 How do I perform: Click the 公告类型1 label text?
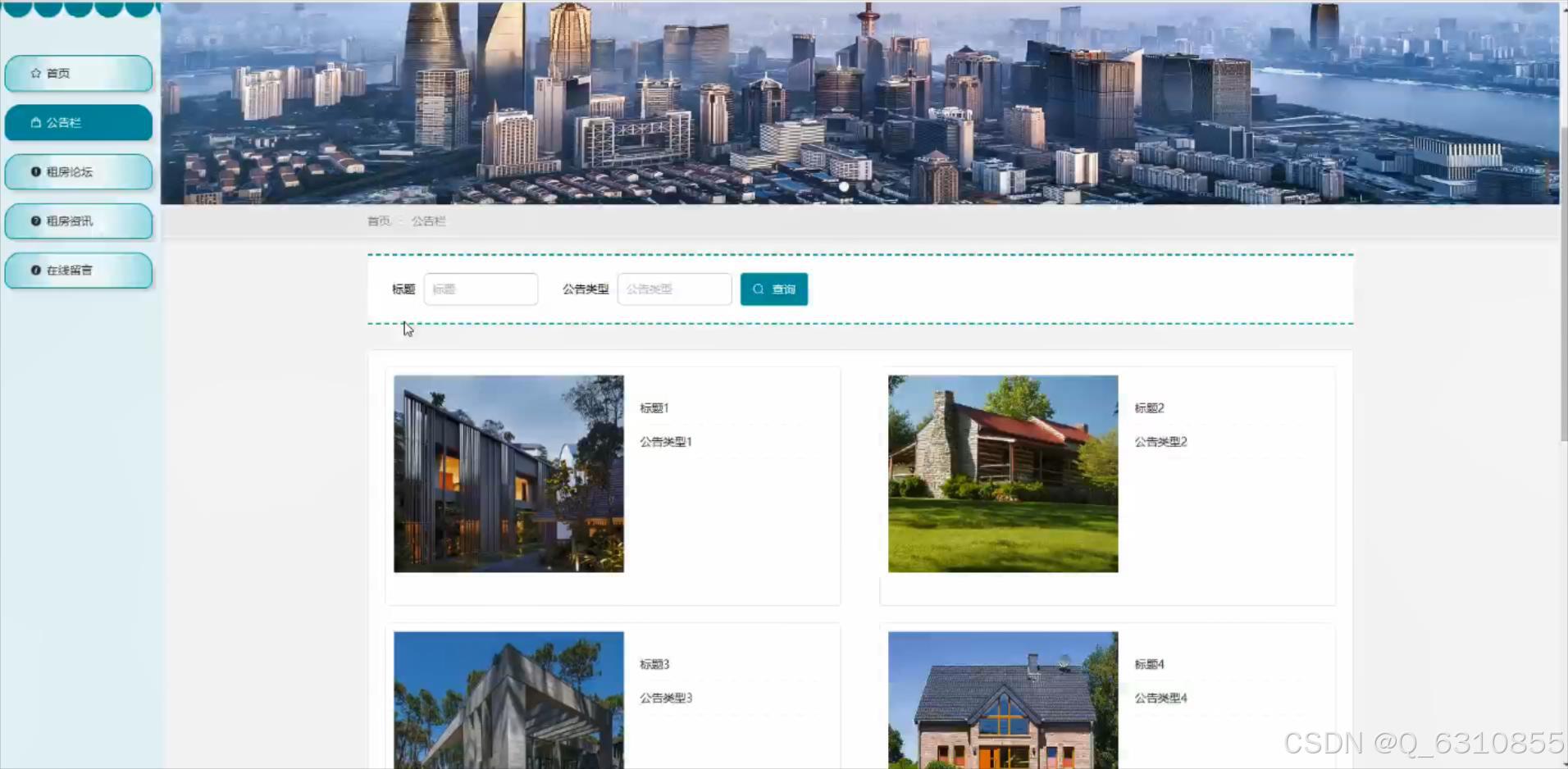pyautogui.click(x=666, y=441)
